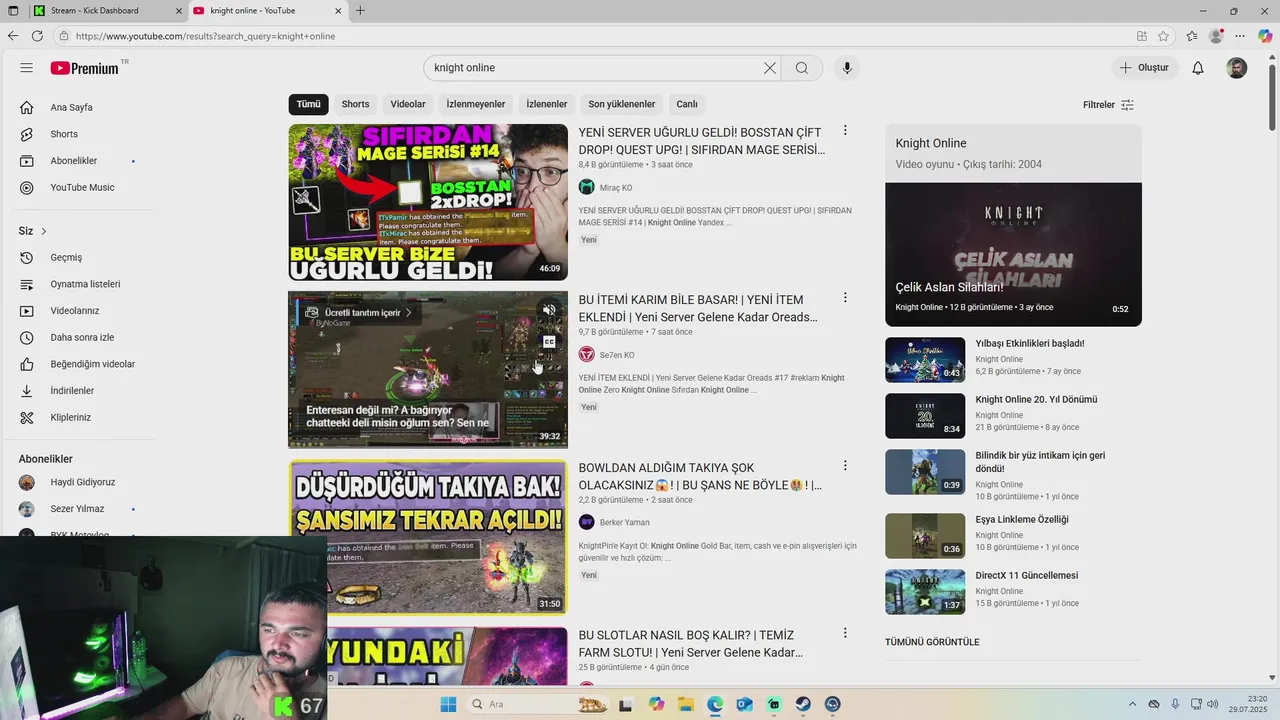1280x720 pixels.
Task: Open YouTube notifications bell
Action: point(1198,68)
